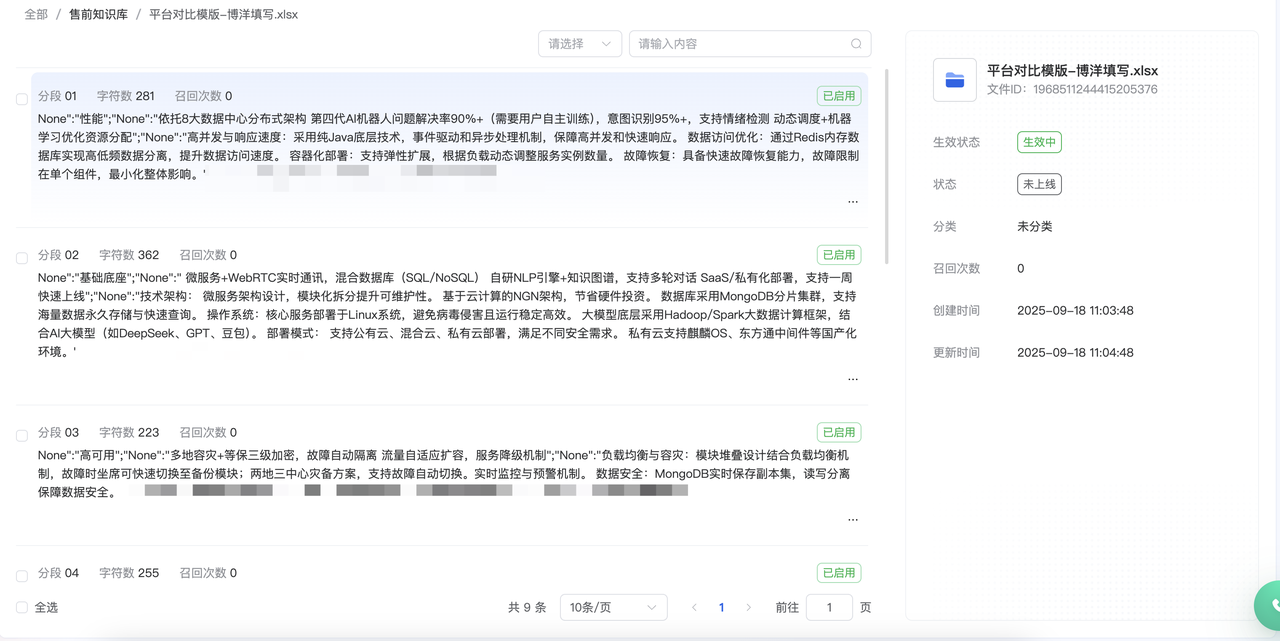Click the search magnifier icon
The image size is (1280, 641).
(856, 44)
